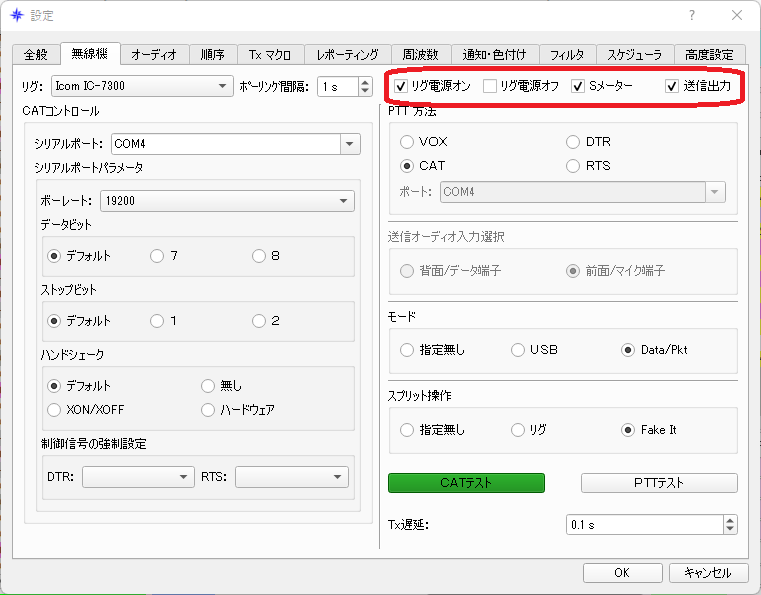The height and width of the screenshot is (595, 761).
Task: Select スプリット操作 リグ option
Action: click(x=518, y=430)
